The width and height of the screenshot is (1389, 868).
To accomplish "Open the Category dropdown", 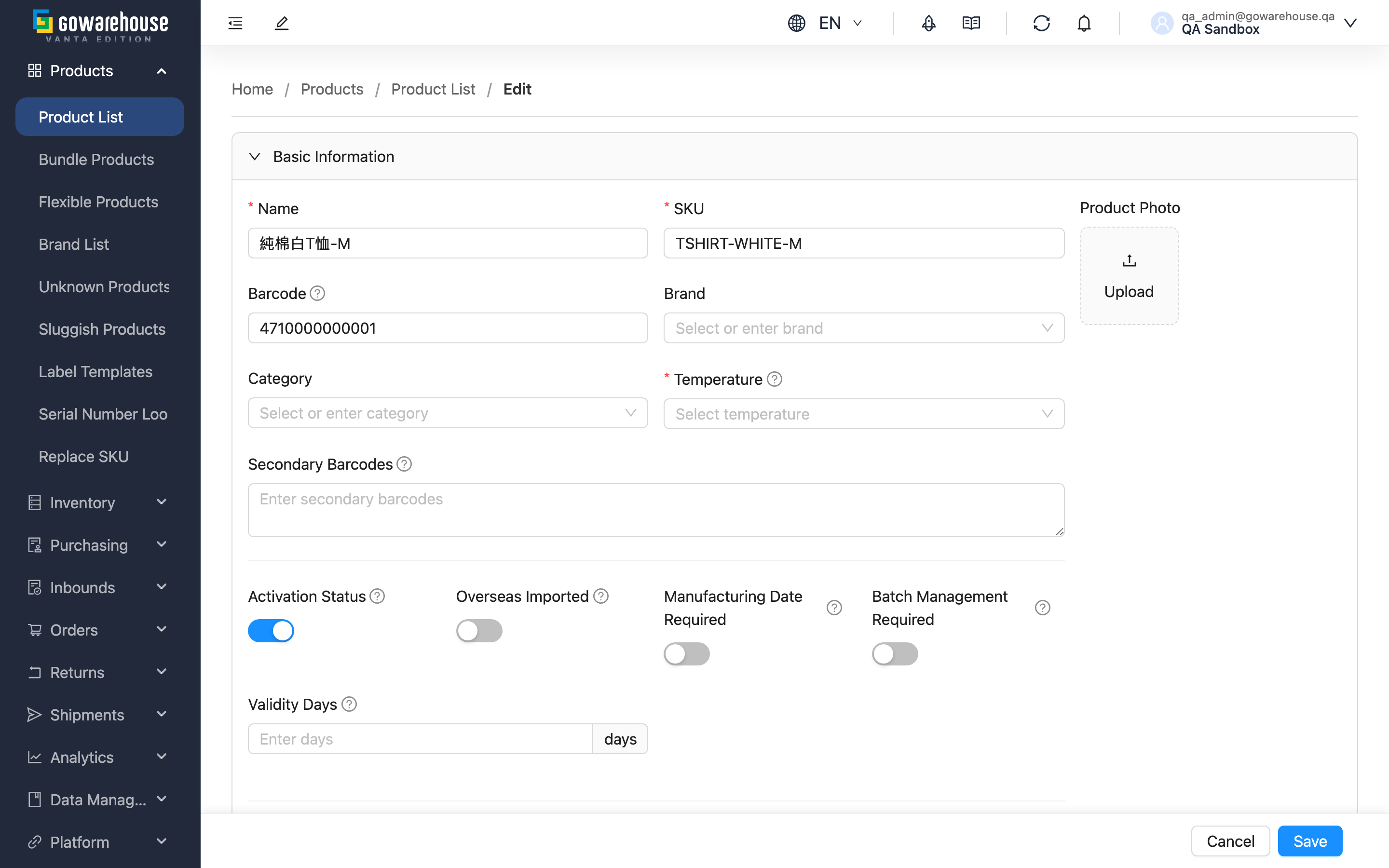I will (x=448, y=413).
